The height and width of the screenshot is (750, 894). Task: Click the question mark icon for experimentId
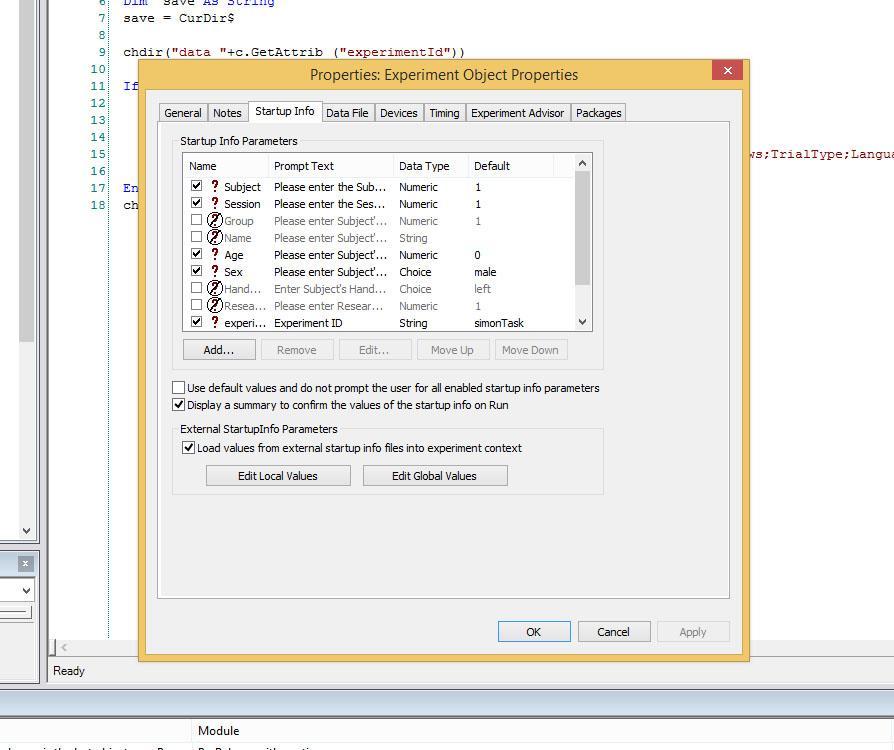215,322
